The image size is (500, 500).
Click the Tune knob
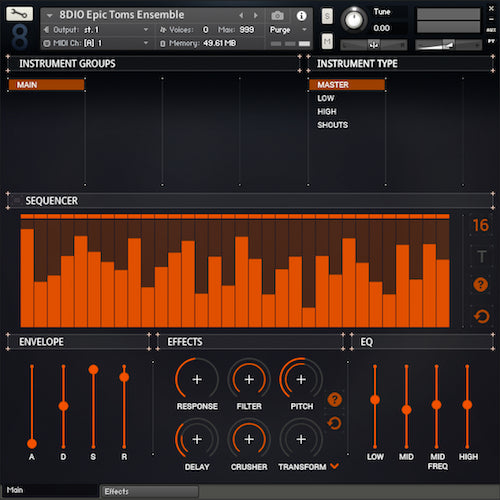click(354, 19)
